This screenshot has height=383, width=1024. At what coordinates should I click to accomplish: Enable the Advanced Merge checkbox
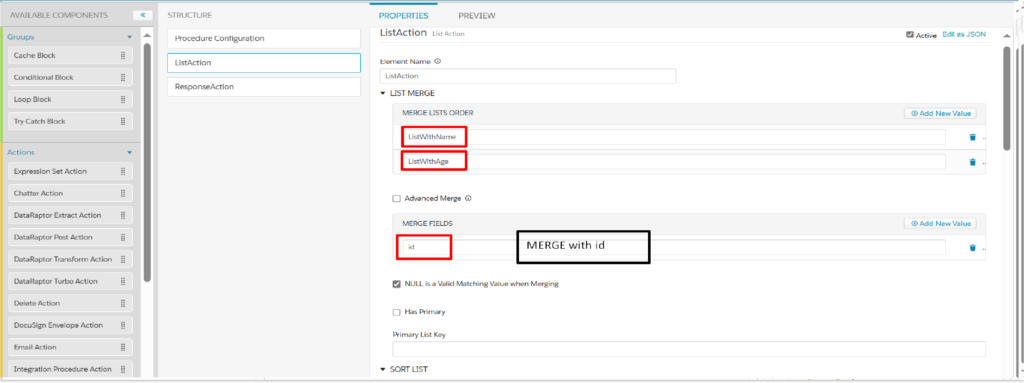pos(396,199)
